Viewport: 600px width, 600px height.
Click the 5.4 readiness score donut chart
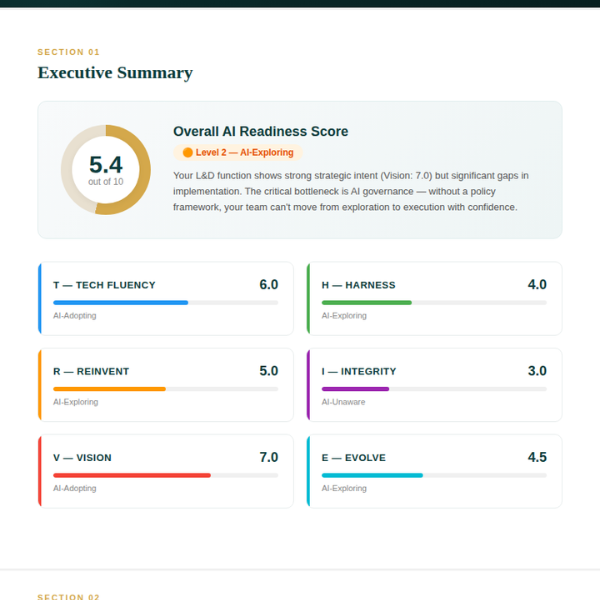[x=106, y=170]
